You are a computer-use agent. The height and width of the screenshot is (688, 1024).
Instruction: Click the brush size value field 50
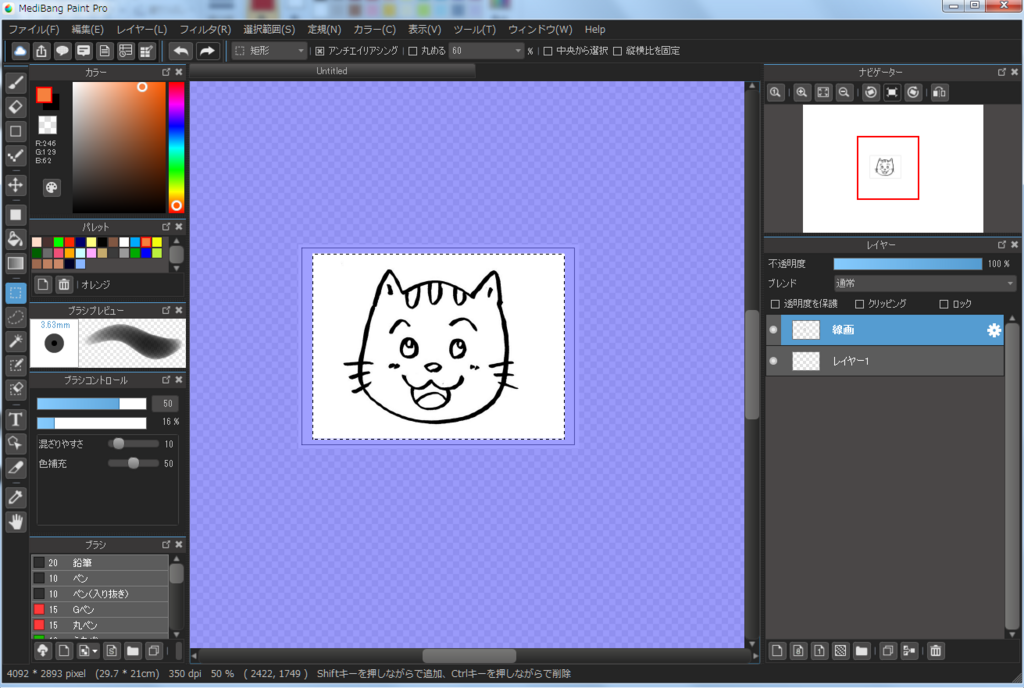click(x=167, y=403)
